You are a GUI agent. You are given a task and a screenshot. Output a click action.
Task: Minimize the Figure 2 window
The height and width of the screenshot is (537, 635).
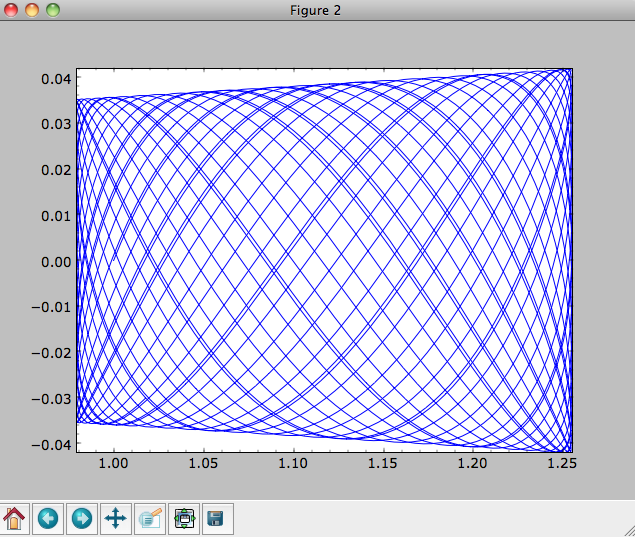coord(32,10)
